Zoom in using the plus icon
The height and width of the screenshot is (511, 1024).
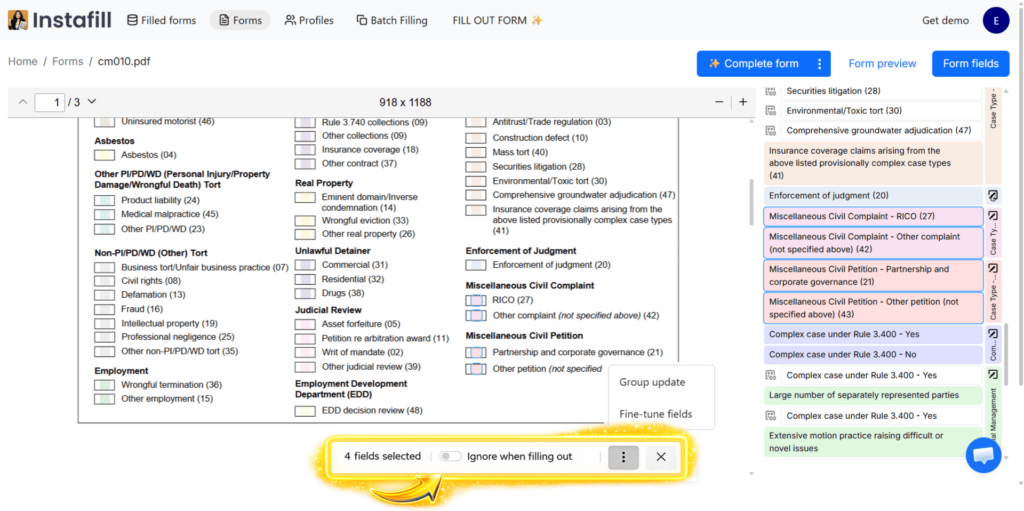pos(742,102)
